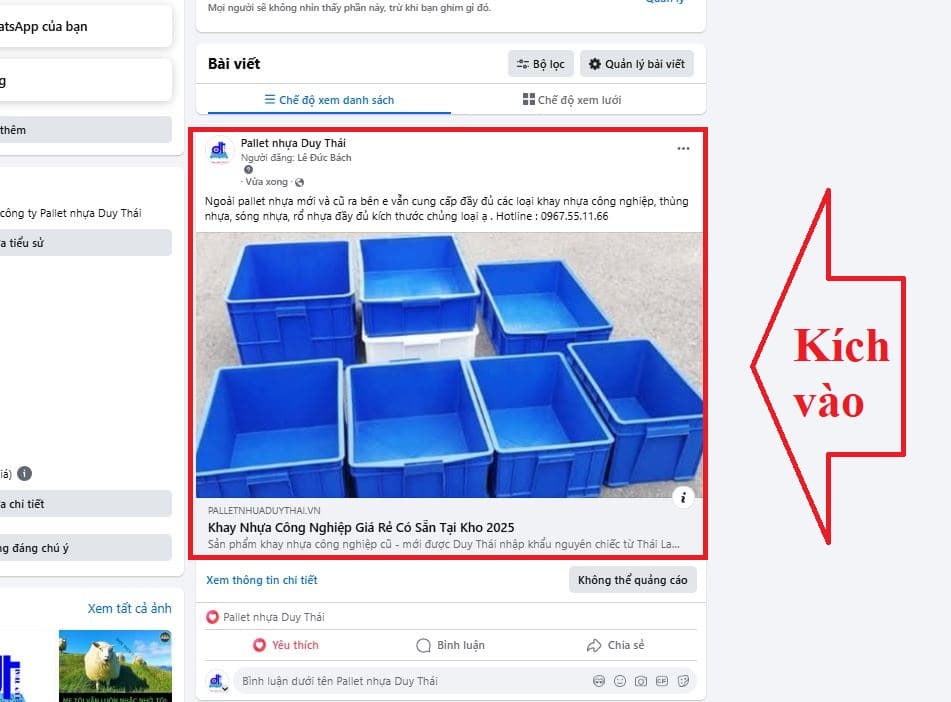Insert an emoji into the comment
This screenshot has height=702, width=951.
coord(620,681)
